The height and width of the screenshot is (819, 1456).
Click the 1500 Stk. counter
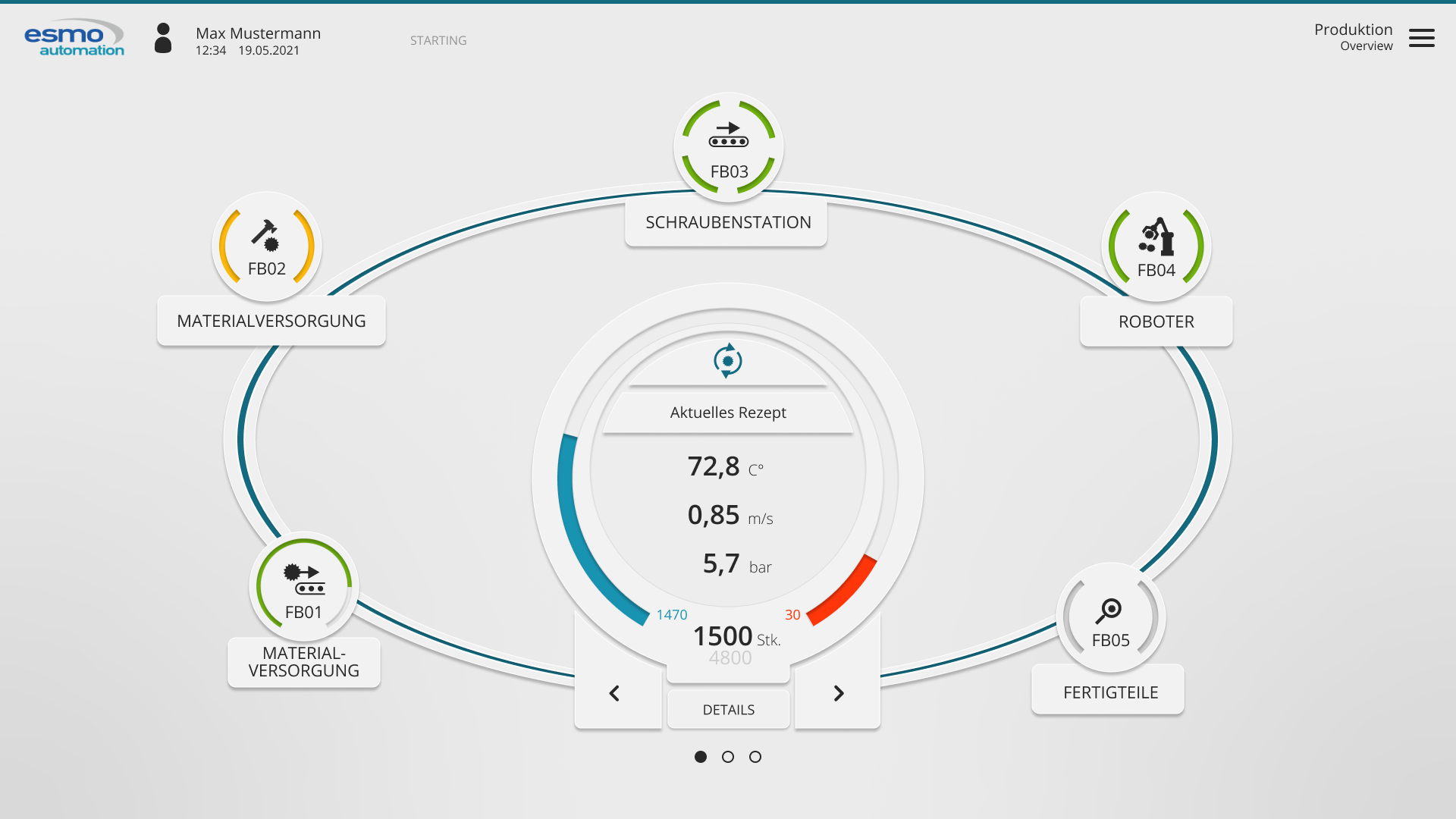pos(736,637)
